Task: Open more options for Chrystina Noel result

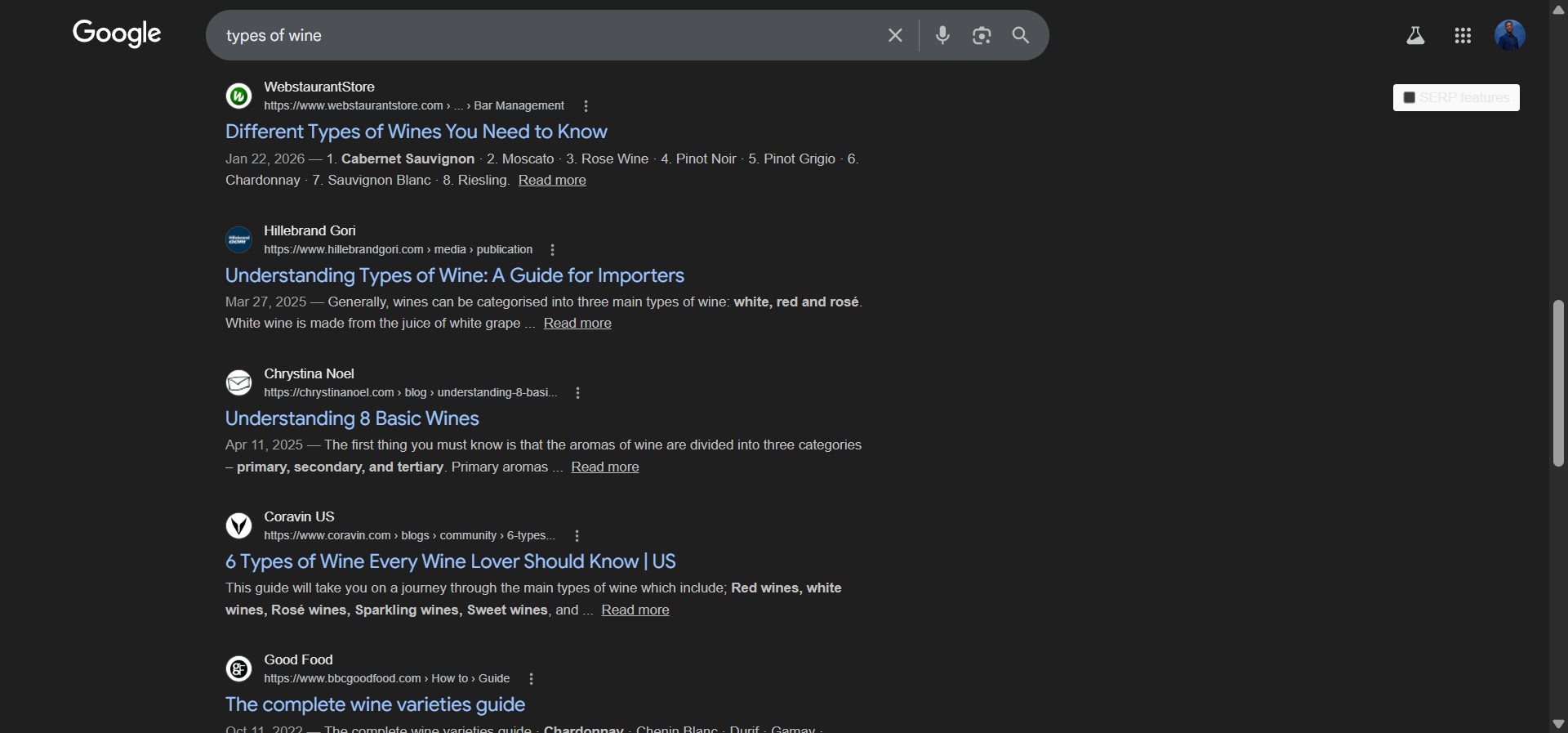Action: (578, 393)
